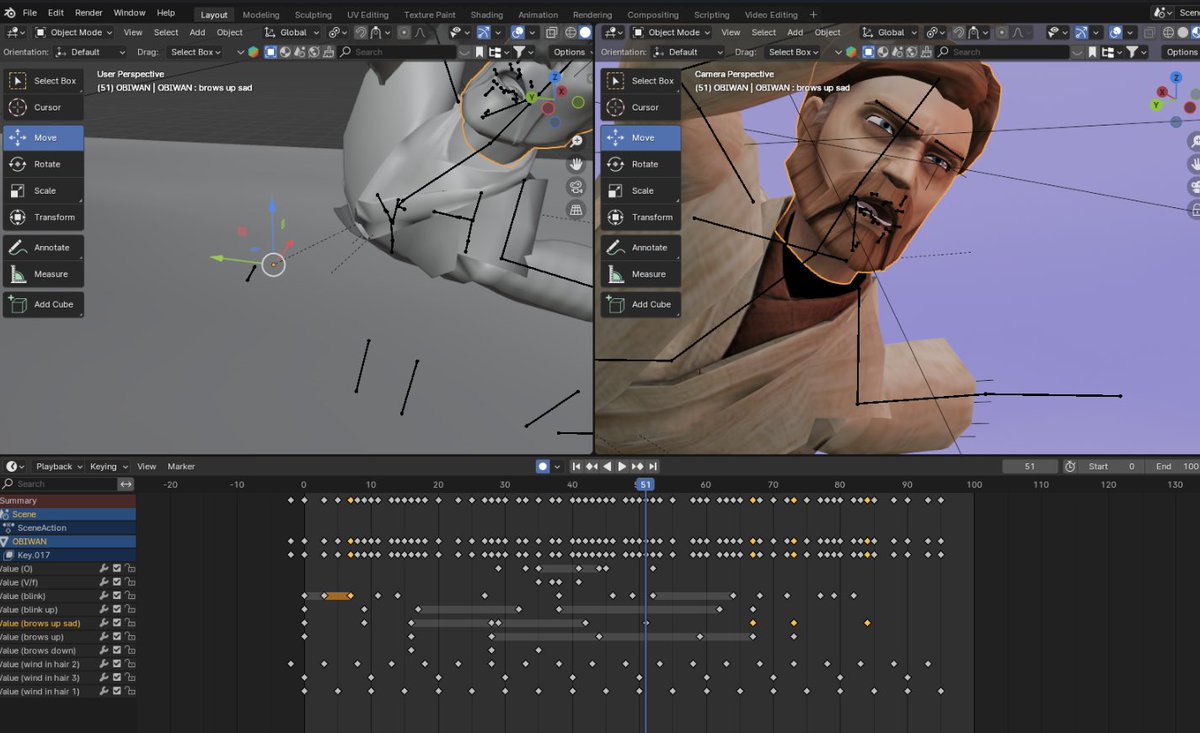Viewport: 1200px width, 733px height.
Task: Open Orientation Default dropdown in left viewport
Action: coord(91,52)
